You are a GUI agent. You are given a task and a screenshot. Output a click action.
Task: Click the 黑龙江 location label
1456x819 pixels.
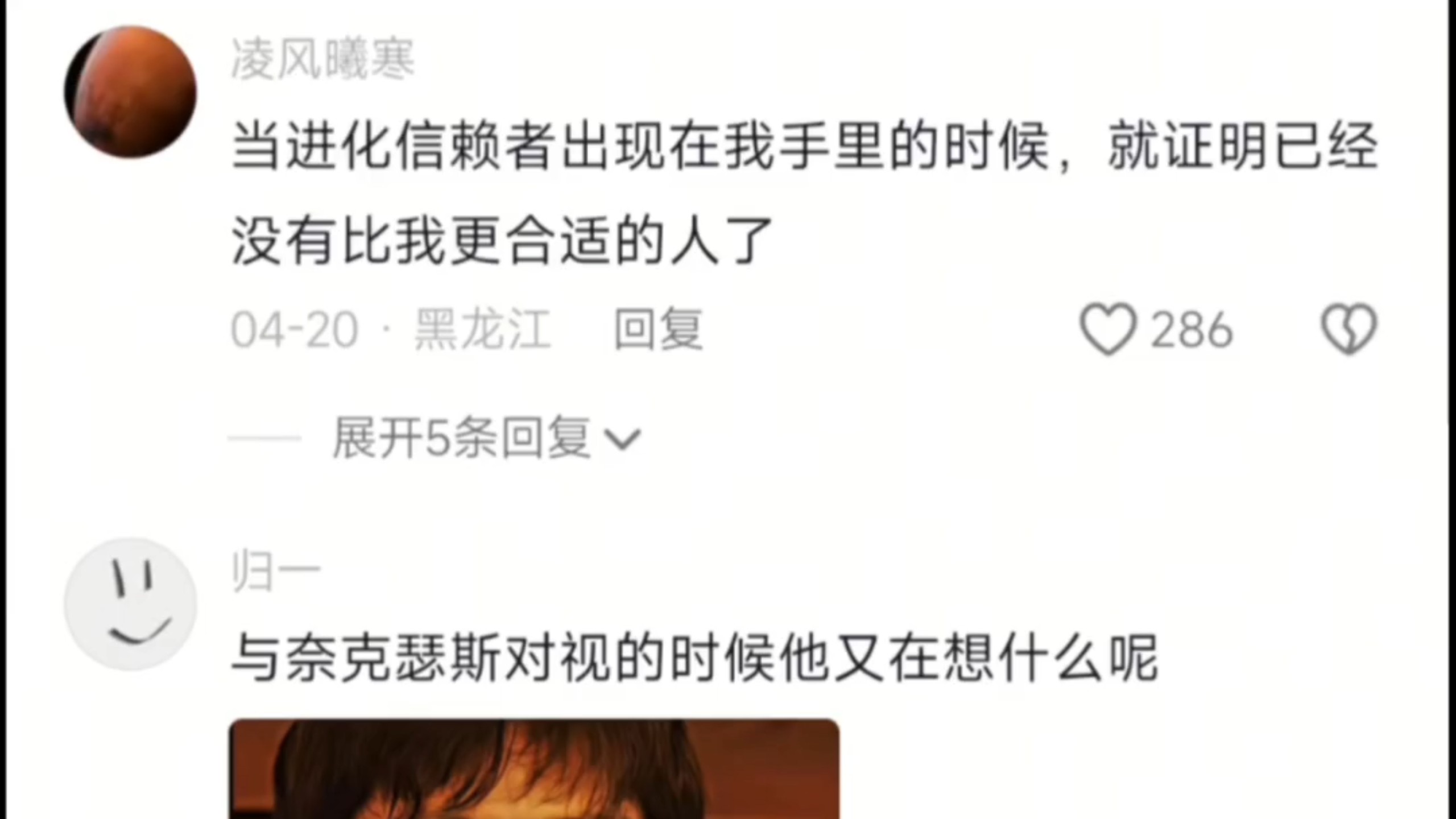coord(482,329)
